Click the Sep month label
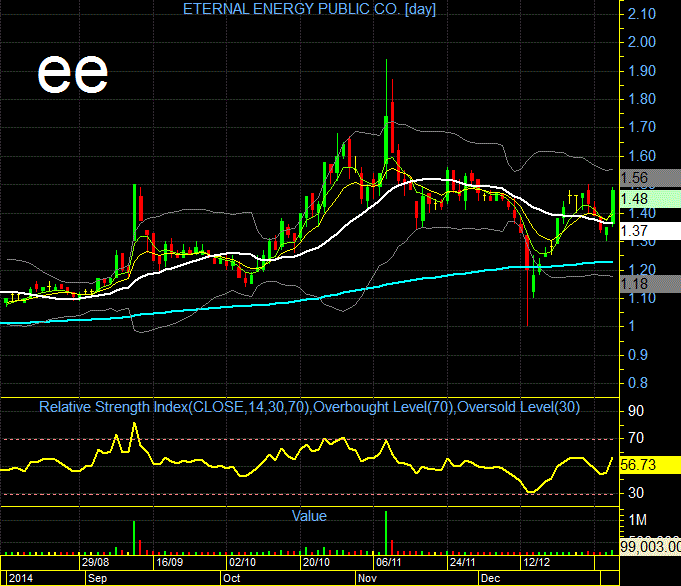 tap(97, 578)
